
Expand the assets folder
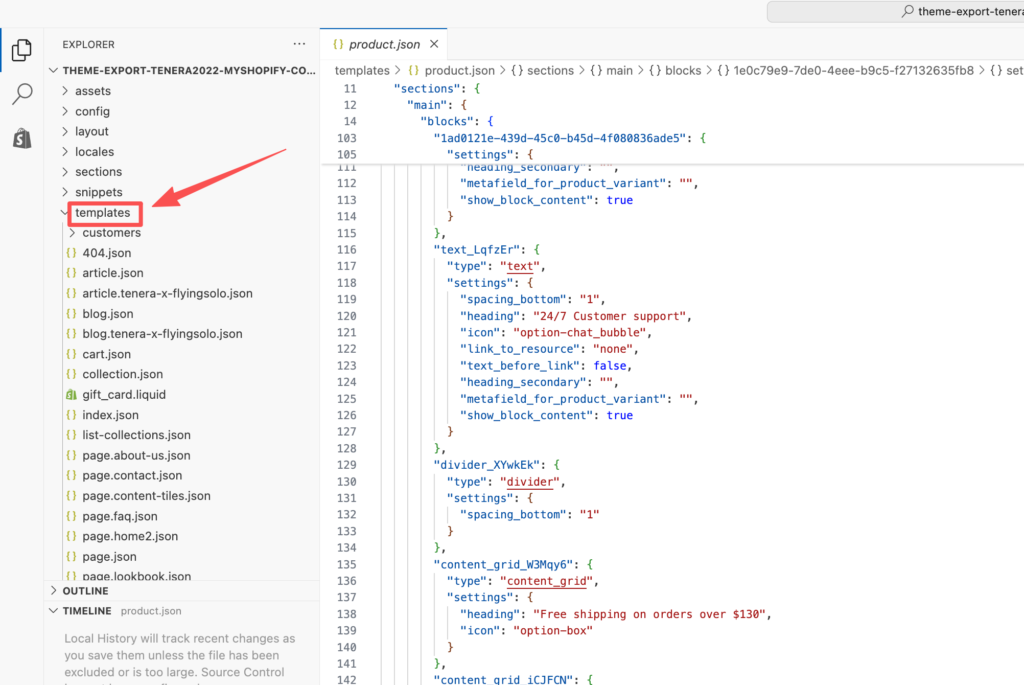(x=92, y=91)
